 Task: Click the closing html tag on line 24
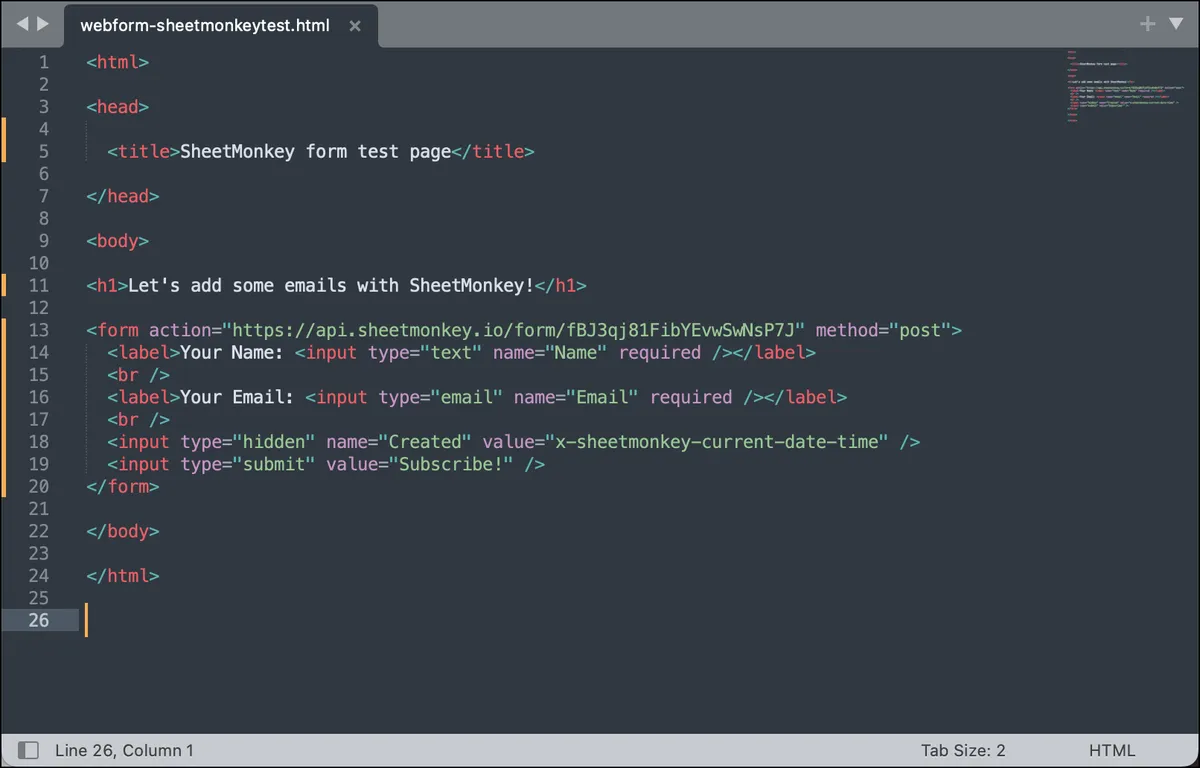(122, 576)
